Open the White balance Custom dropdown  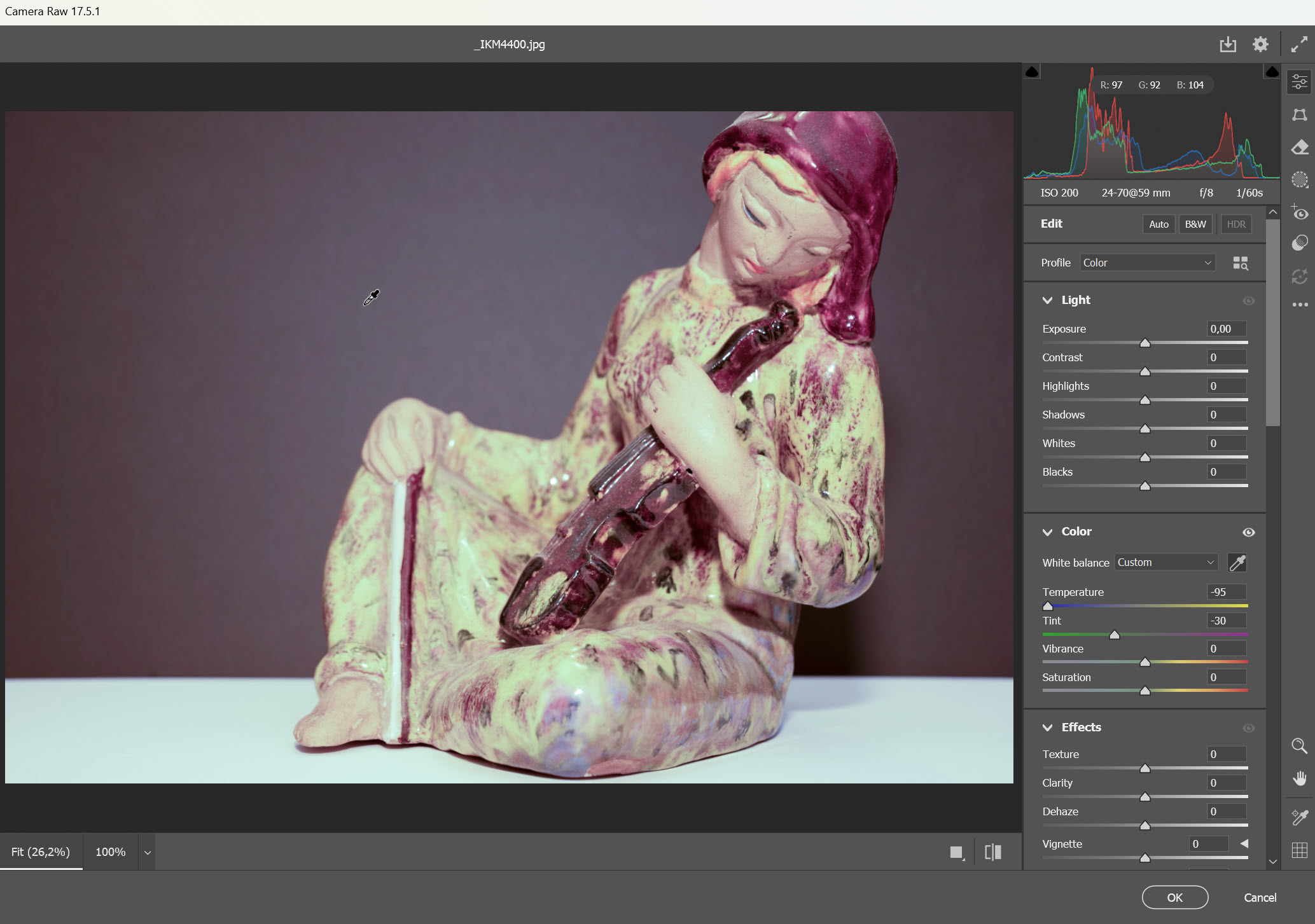pos(1165,562)
